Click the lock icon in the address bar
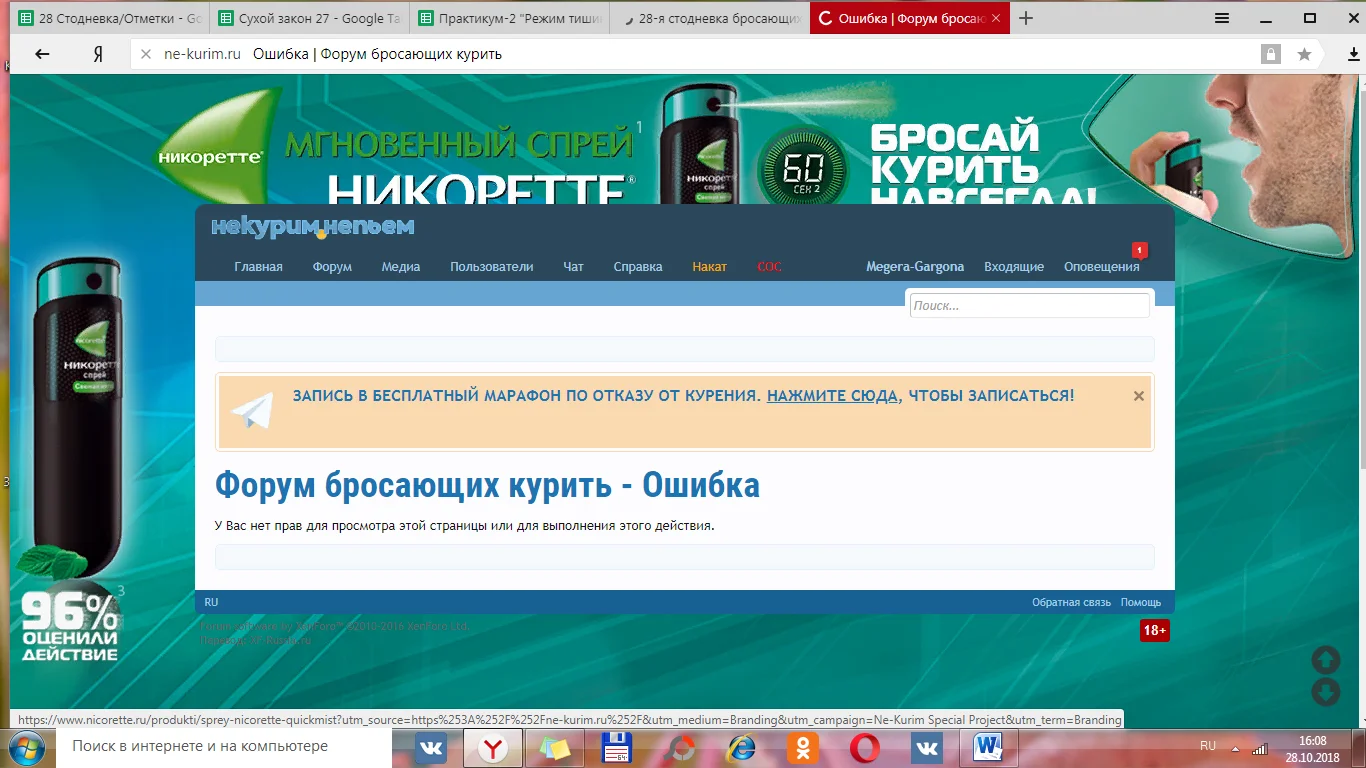This screenshot has height=768, width=1366. pos(1271,54)
